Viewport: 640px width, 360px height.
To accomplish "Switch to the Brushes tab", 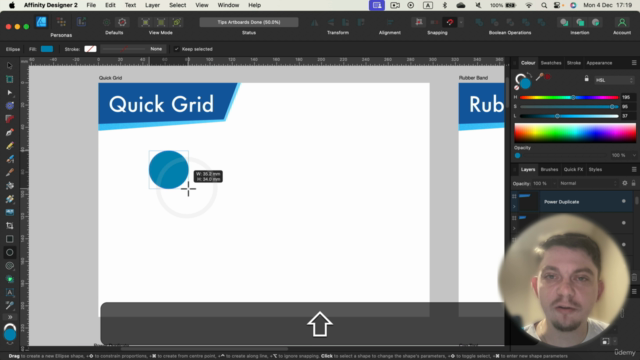I will (x=549, y=169).
